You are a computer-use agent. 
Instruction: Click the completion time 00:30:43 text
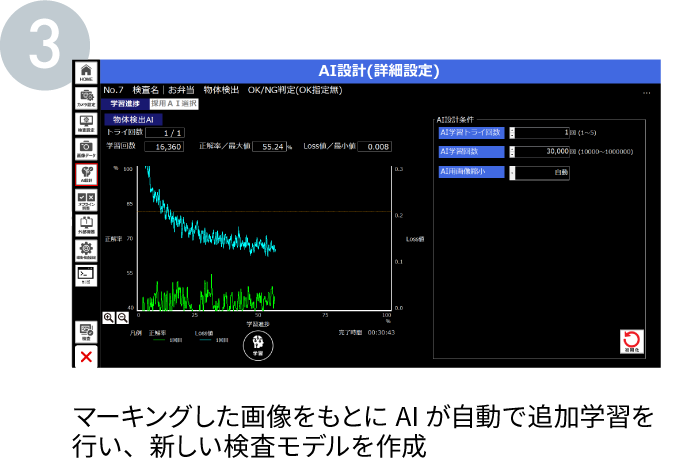click(381, 333)
